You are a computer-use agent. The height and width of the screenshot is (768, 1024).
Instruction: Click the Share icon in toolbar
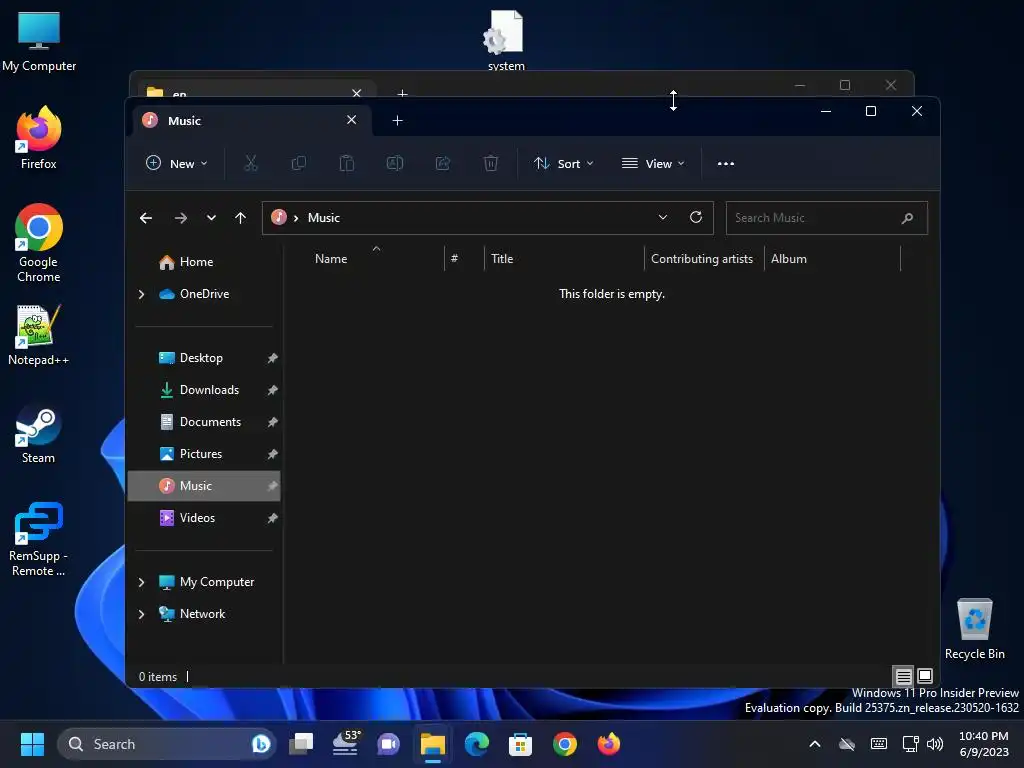coord(443,163)
